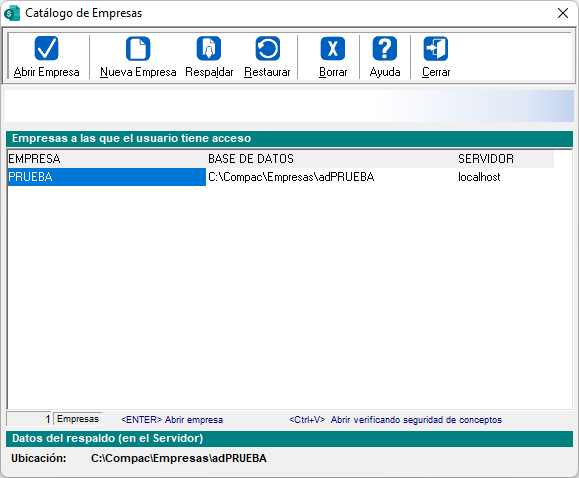Click the Nueva Empresa document icon
Image resolution: width=579 pixels, height=478 pixels.
point(138,48)
